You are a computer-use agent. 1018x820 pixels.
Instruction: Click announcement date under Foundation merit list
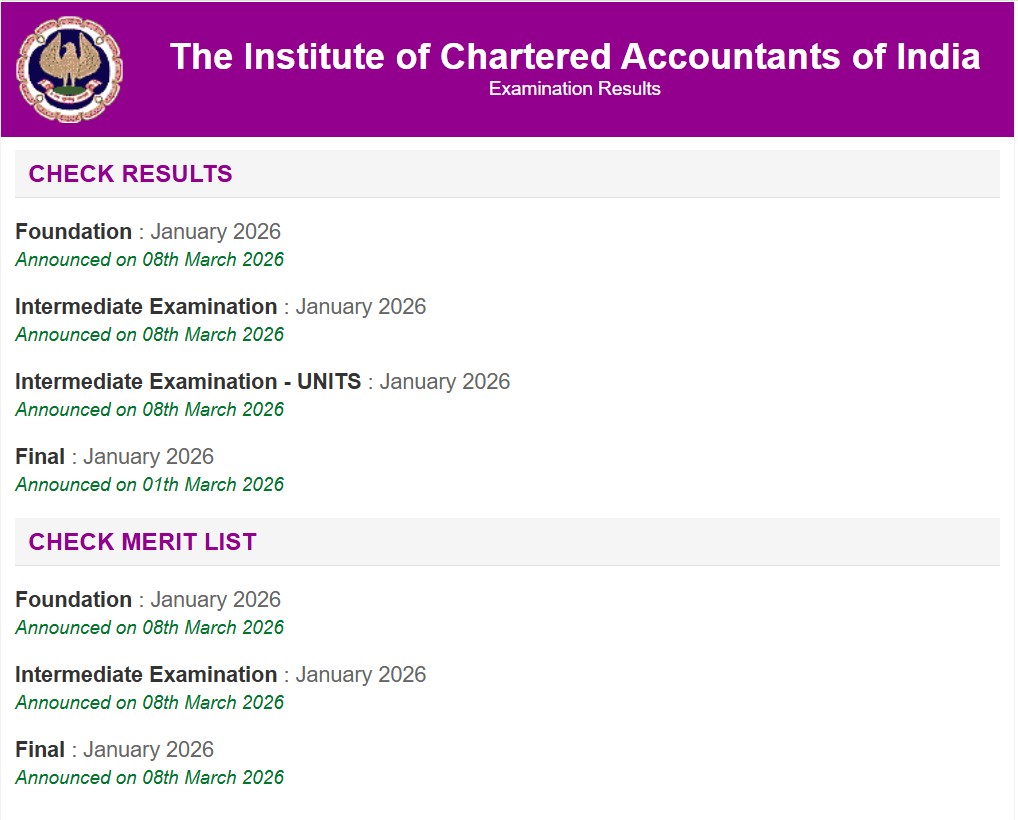tap(149, 627)
